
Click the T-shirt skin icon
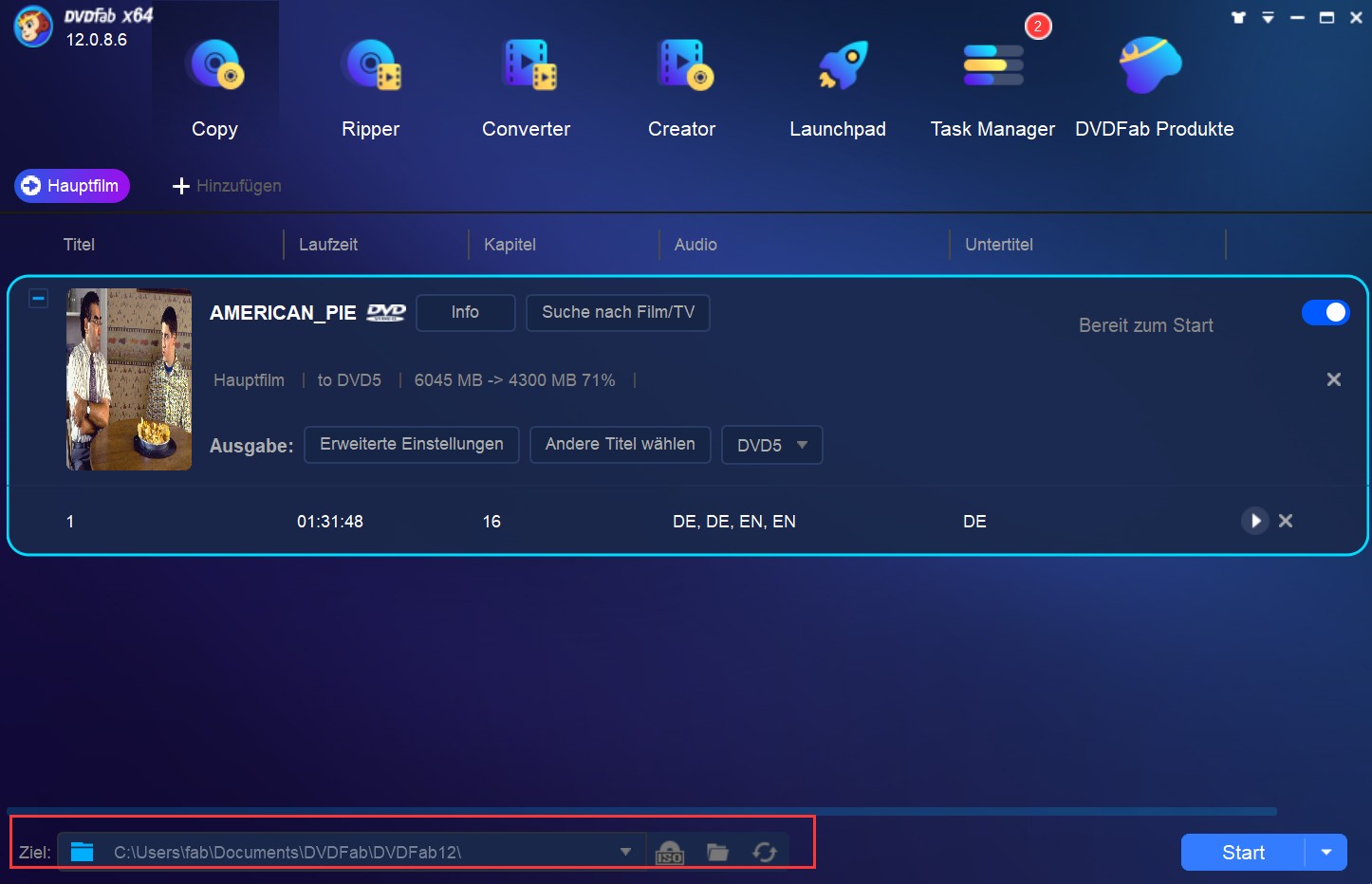tap(1238, 17)
